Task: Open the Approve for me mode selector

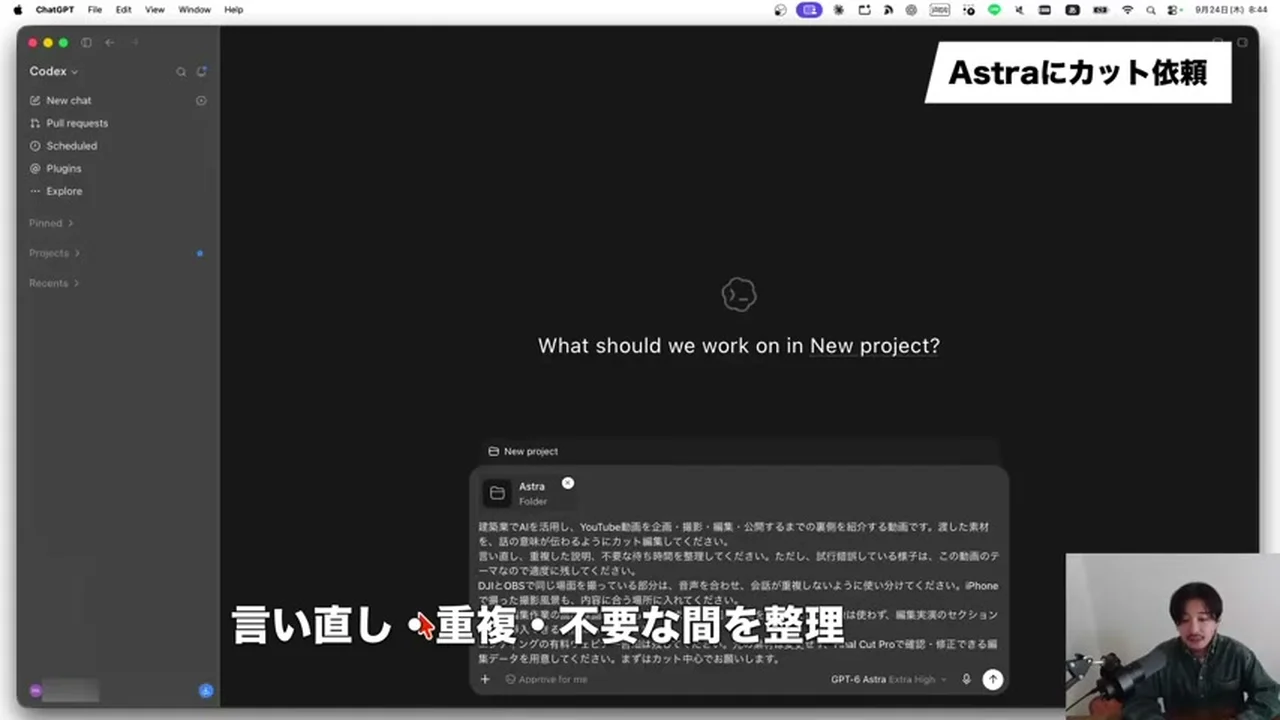Action: [x=547, y=679]
